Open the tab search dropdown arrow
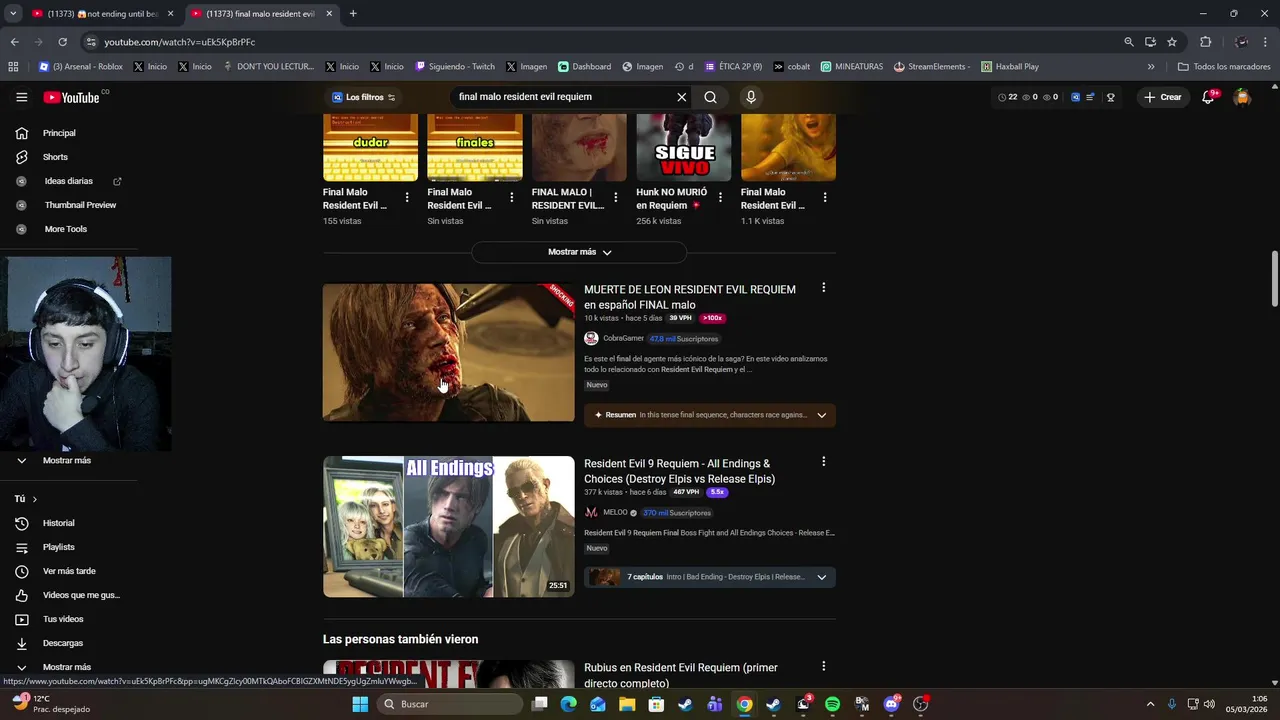 (x=13, y=14)
